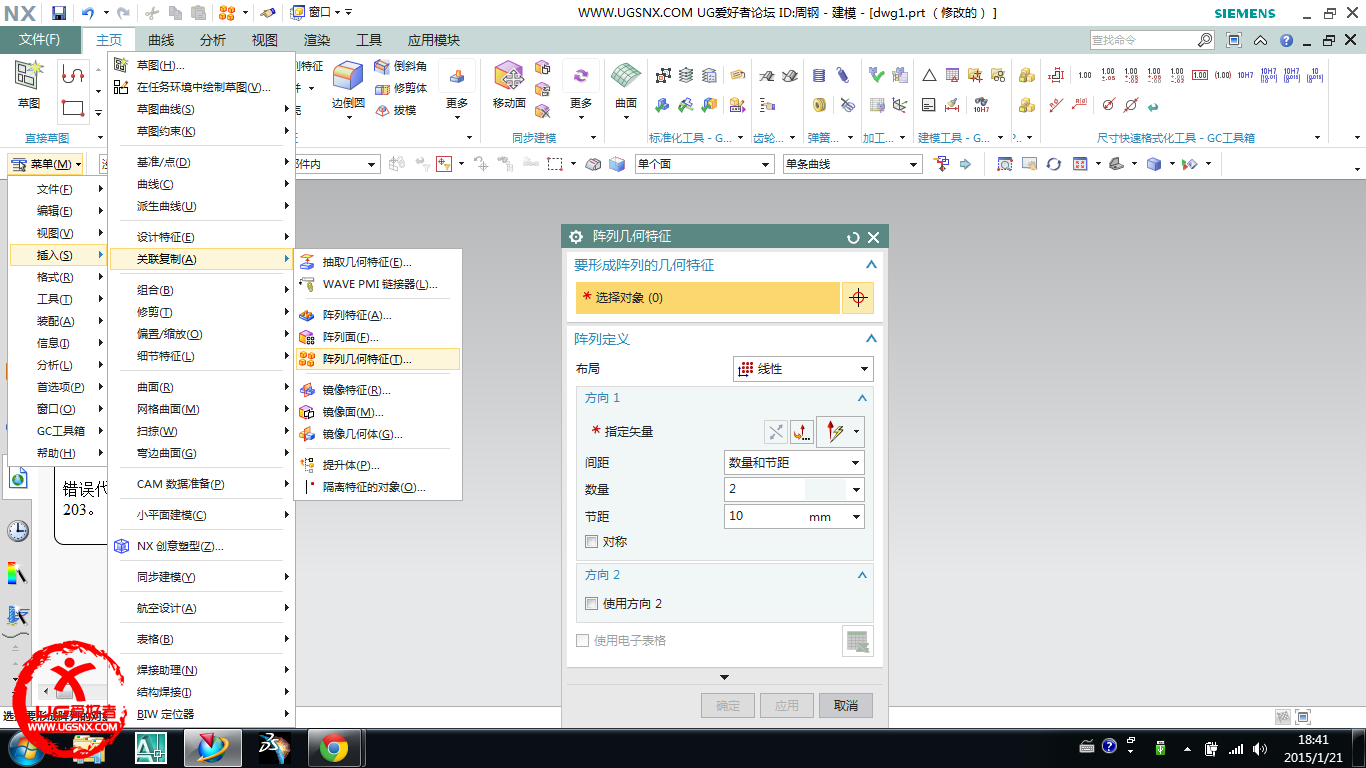Select 提升体(P)... menu item
The image size is (1366, 768).
(x=378, y=465)
